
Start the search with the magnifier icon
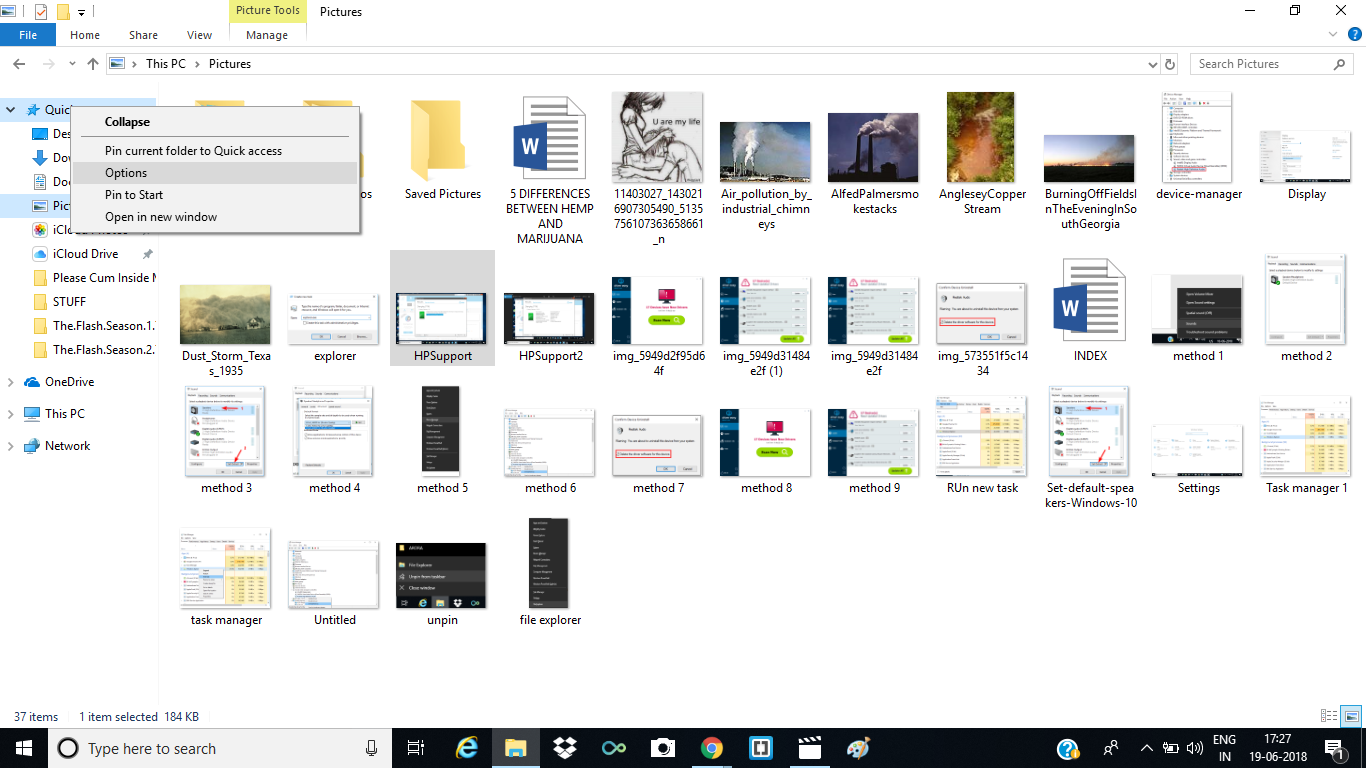(1340, 63)
